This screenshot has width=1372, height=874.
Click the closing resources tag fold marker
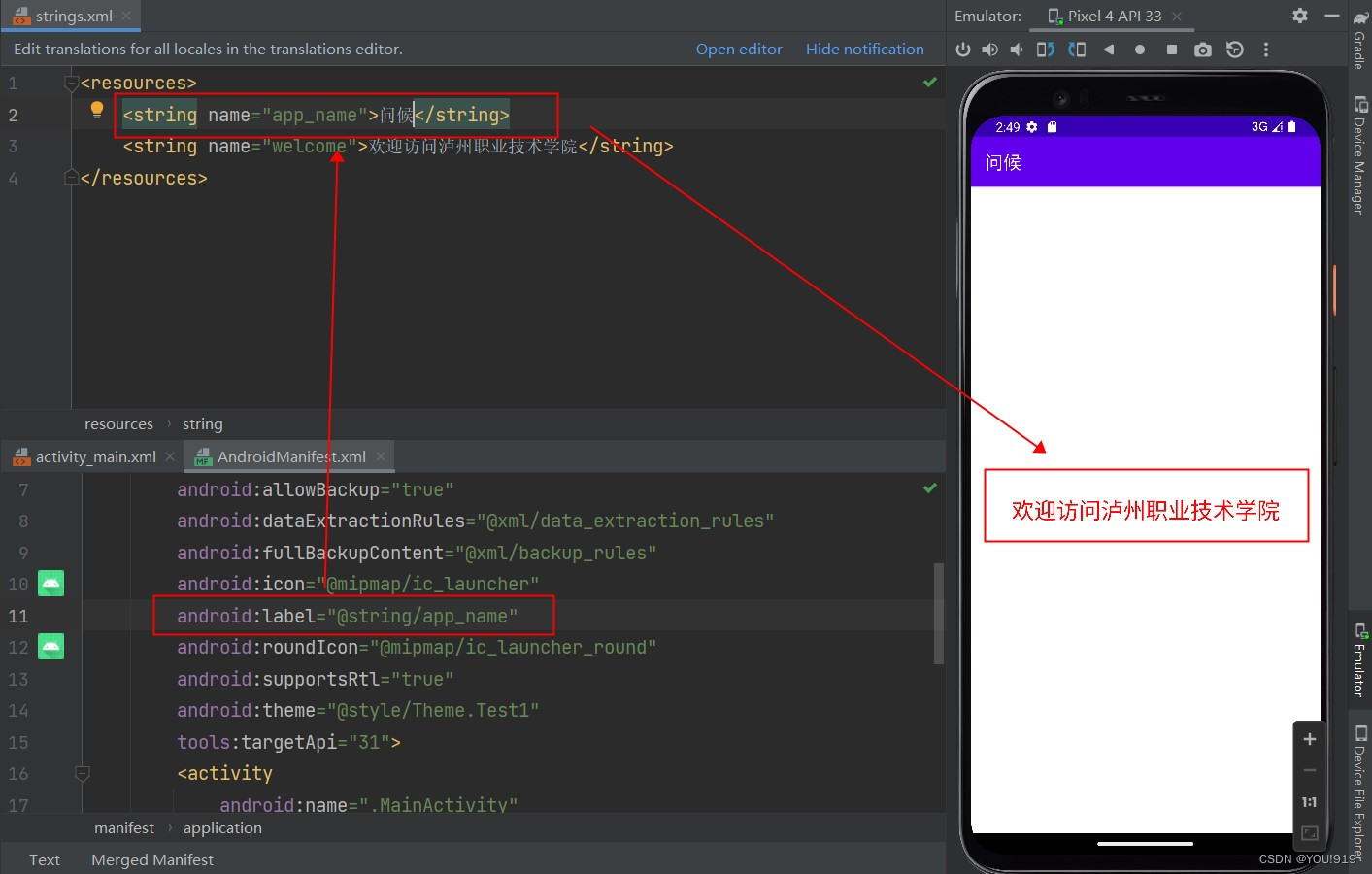[x=71, y=177]
